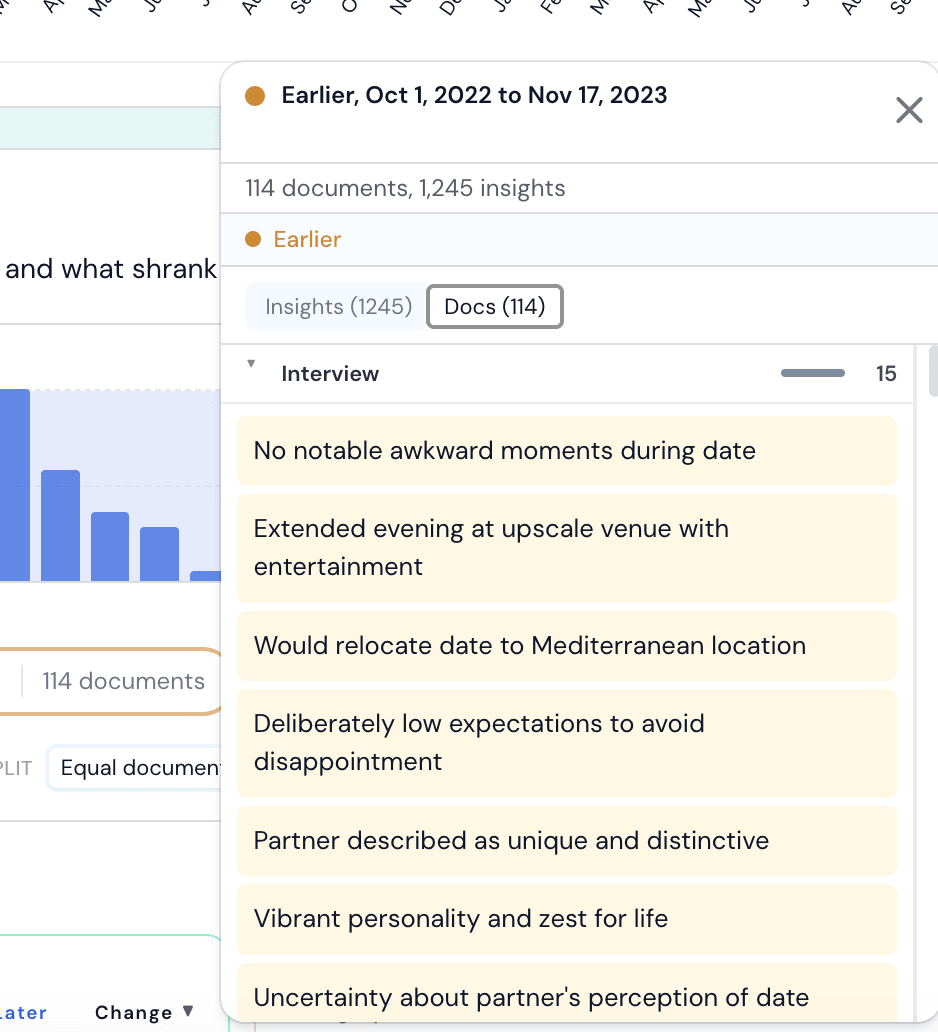Select 'Would relocate date to Mediterranean location'
Screen dimensions: 938x1032
[567, 646]
